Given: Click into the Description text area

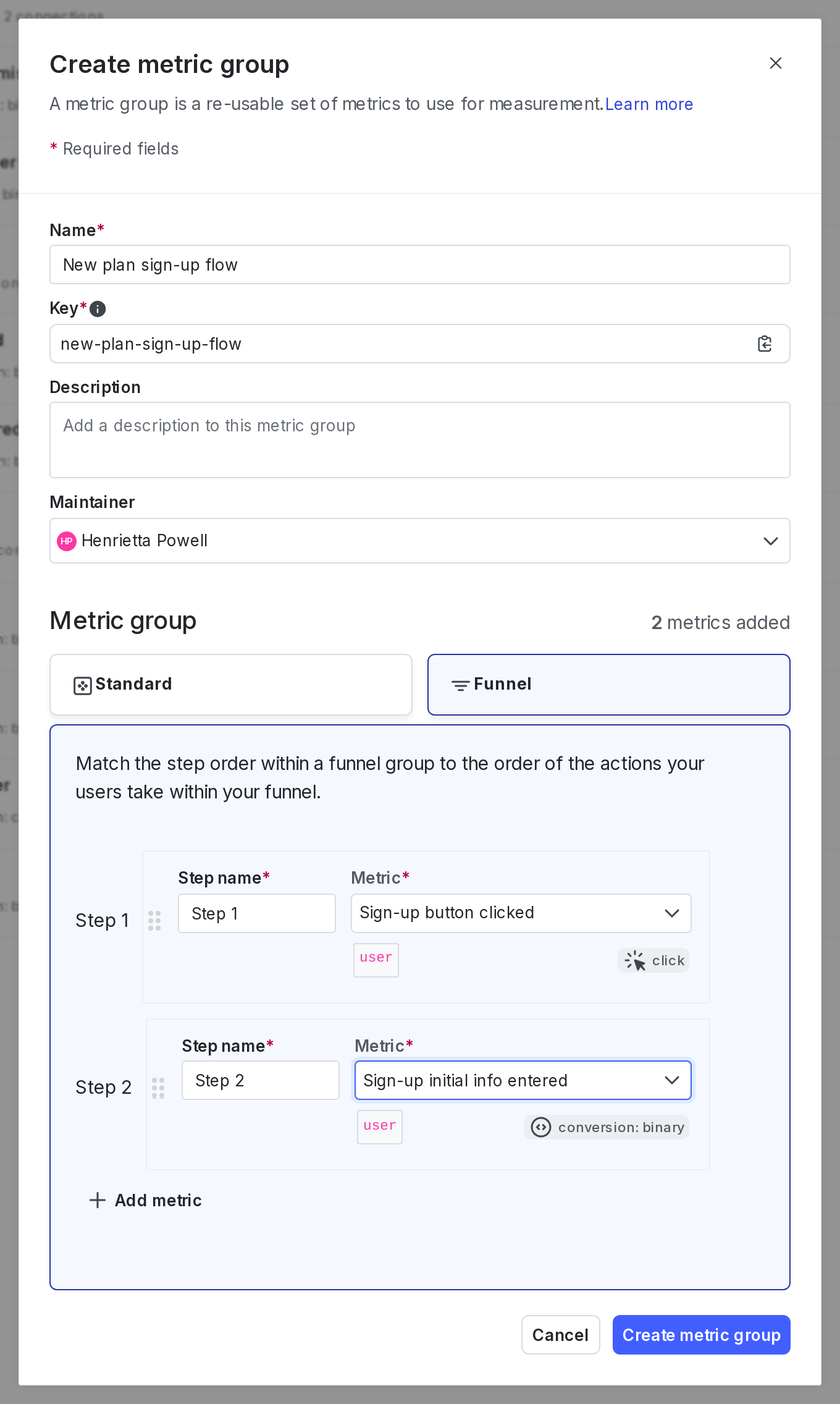Looking at the screenshot, I should click(419, 440).
